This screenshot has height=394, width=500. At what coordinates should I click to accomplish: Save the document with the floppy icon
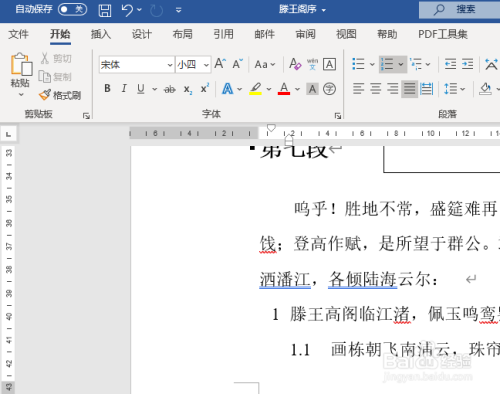click(x=105, y=10)
